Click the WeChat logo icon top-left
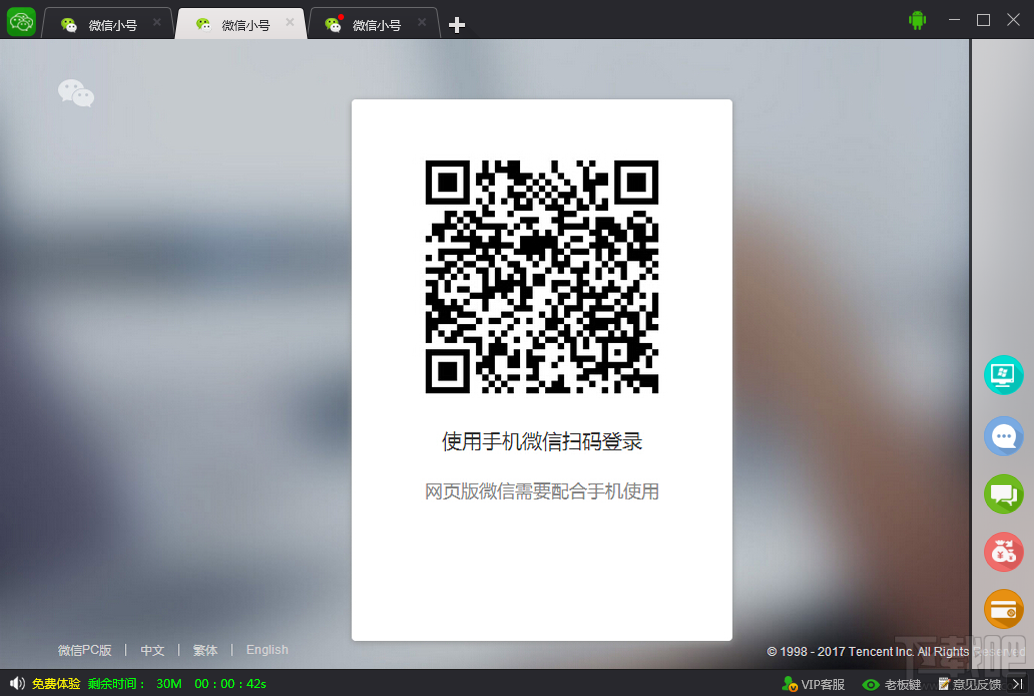This screenshot has width=1034, height=696. point(20,21)
